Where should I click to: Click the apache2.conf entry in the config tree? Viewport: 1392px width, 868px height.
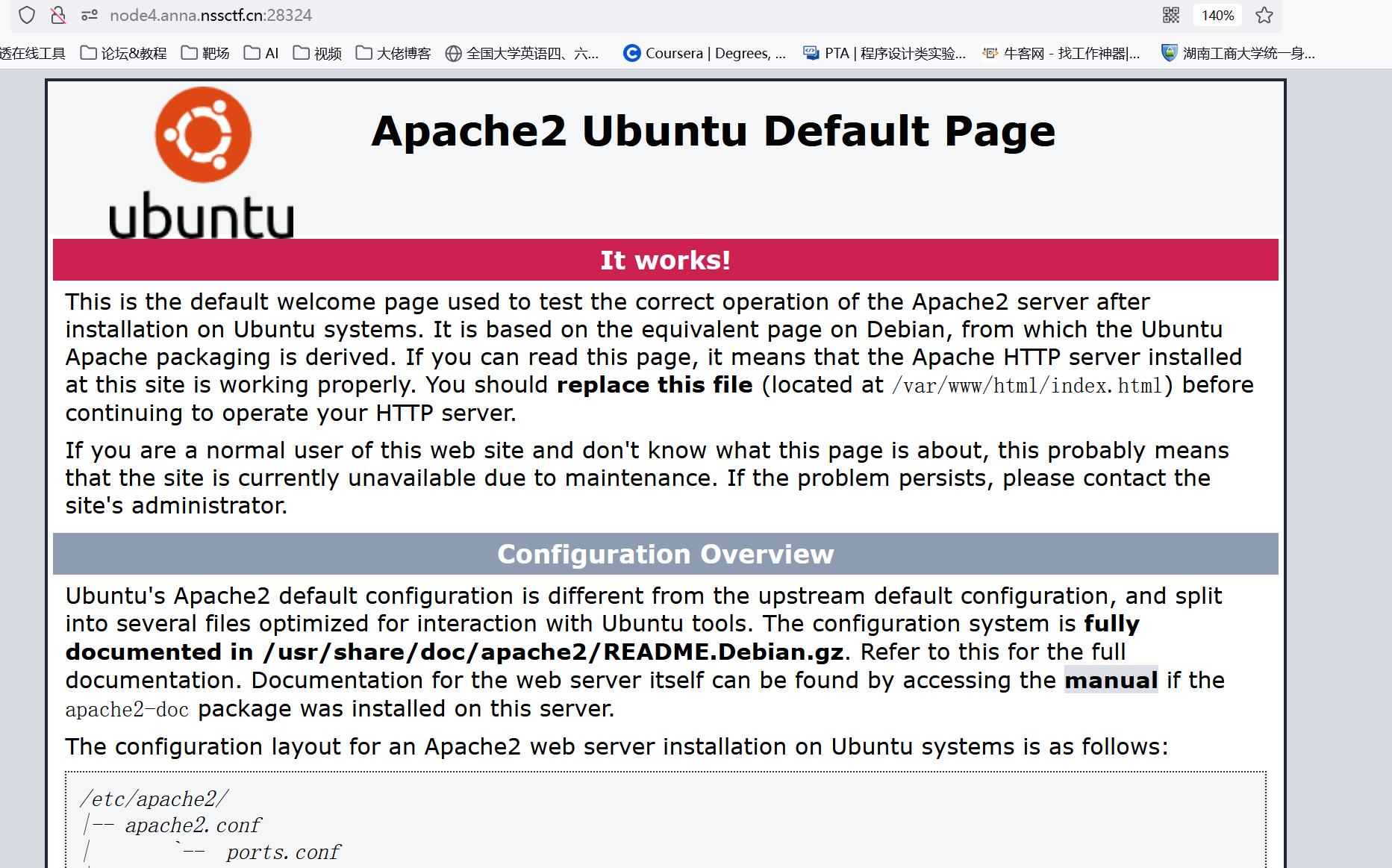[193, 825]
